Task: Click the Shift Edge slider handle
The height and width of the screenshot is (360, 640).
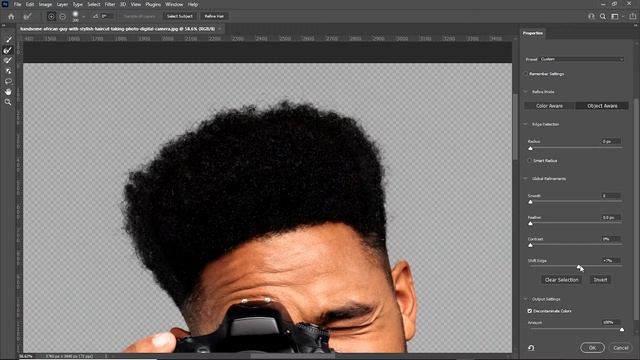Action: pyautogui.click(x=579, y=267)
